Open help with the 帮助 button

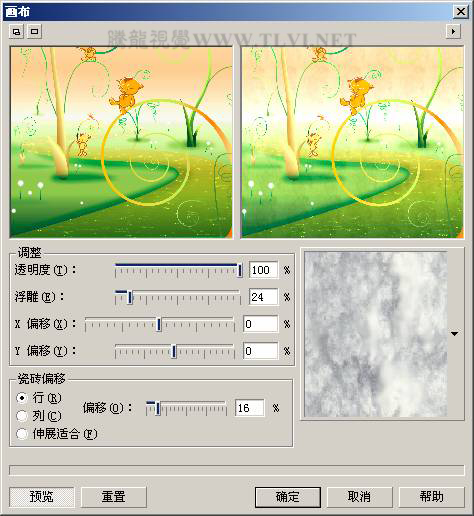click(x=431, y=497)
